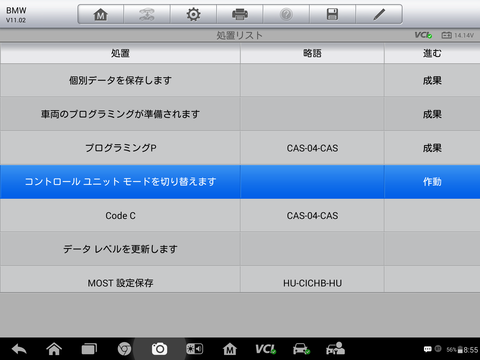The image size is (480, 360).
Task: Go to Android home screen
Action: [54, 349]
